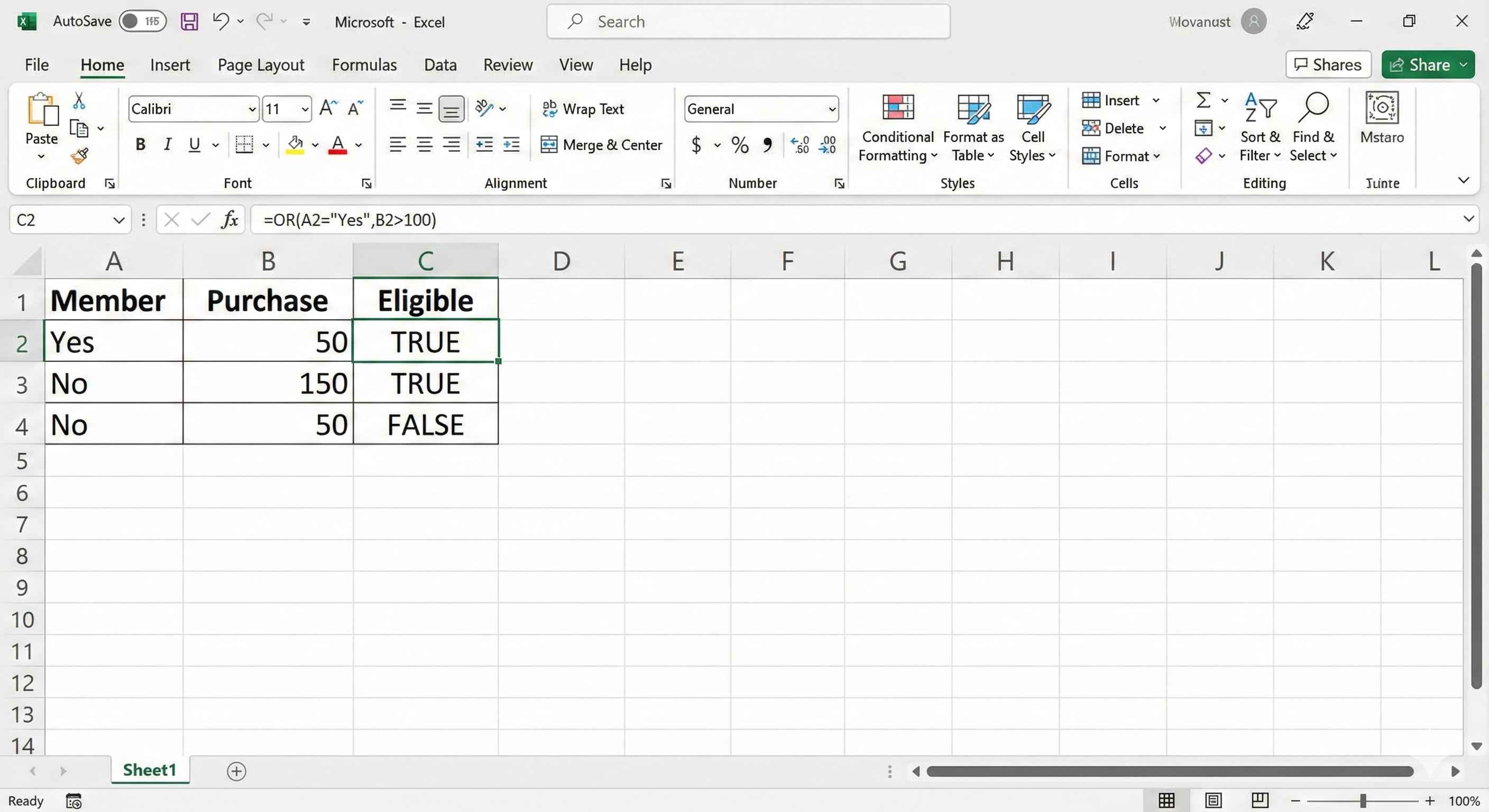Click the Format Painter icon
This screenshot has width=1489, height=812.
click(x=79, y=155)
